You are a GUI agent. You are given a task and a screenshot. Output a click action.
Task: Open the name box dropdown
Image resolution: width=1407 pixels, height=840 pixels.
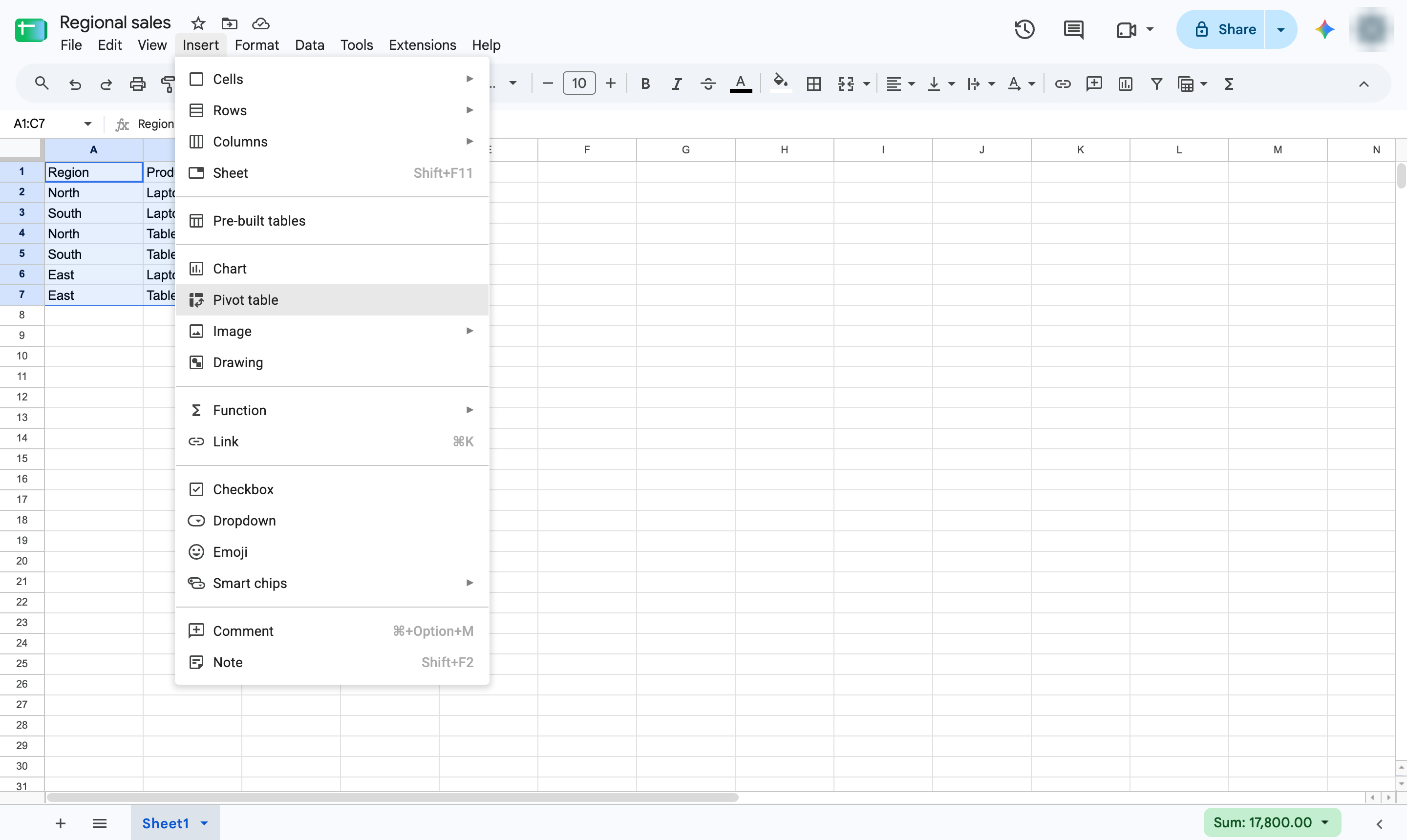(x=87, y=124)
